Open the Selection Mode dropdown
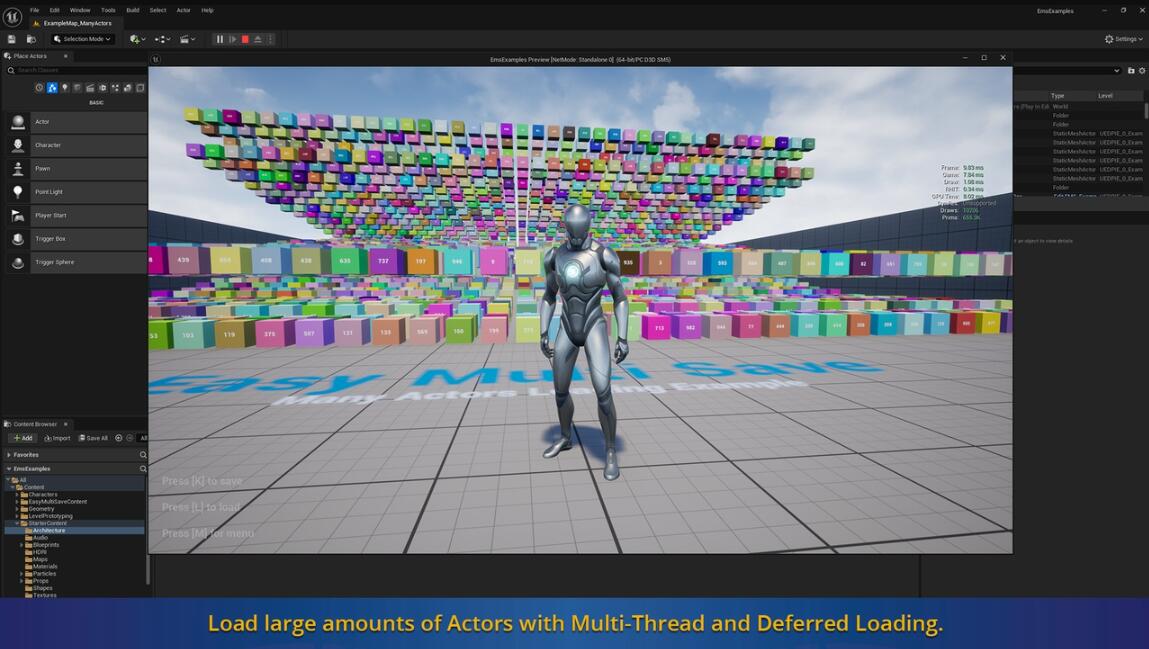 [83, 39]
